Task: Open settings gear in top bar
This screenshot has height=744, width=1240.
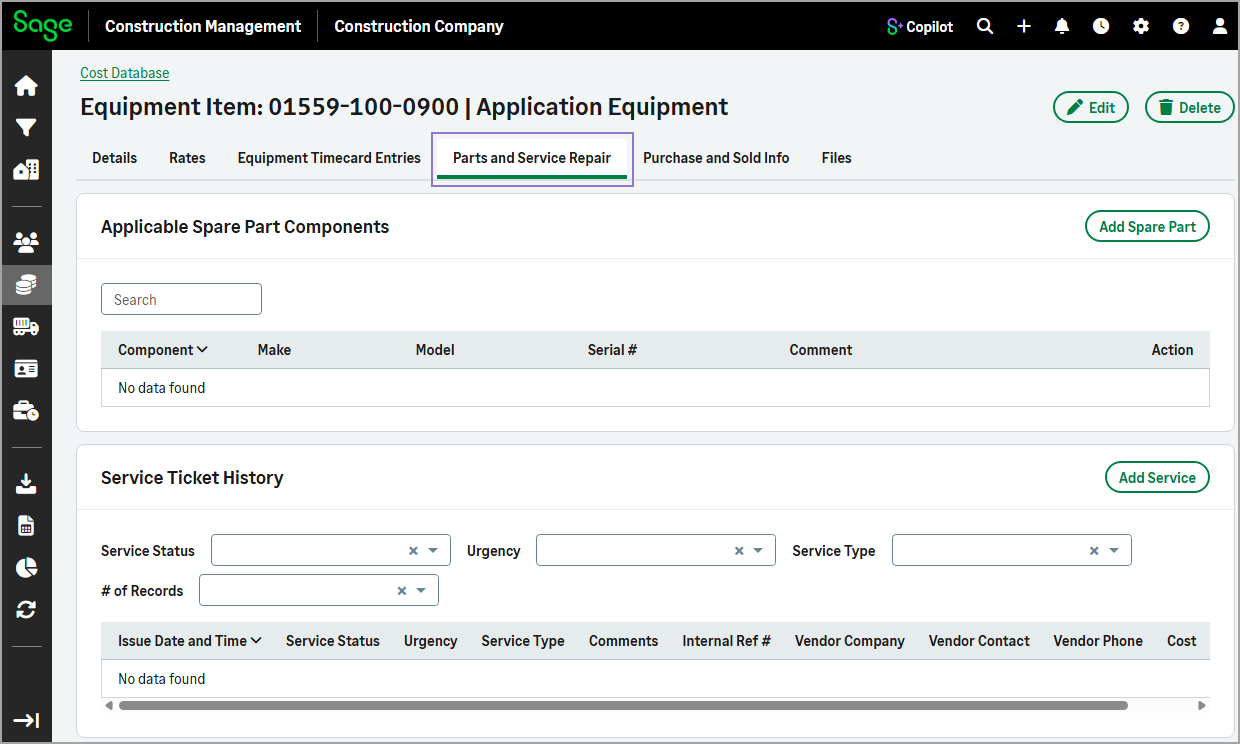Action: [1141, 27]
